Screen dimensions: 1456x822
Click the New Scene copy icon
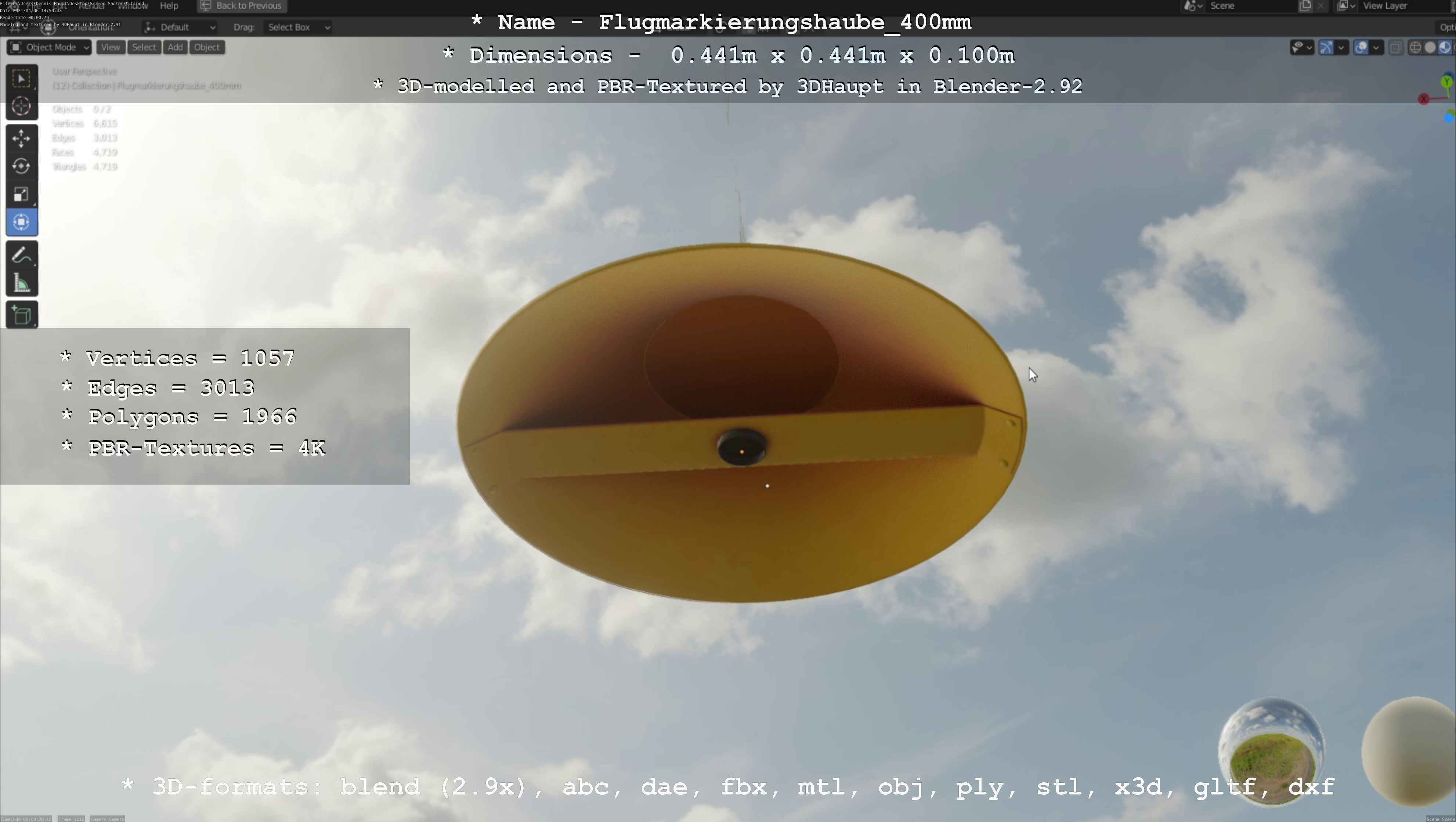pos(1305,6)
